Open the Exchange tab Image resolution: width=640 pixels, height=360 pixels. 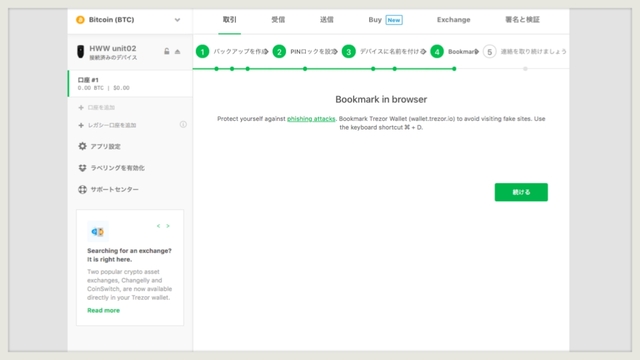453,20
